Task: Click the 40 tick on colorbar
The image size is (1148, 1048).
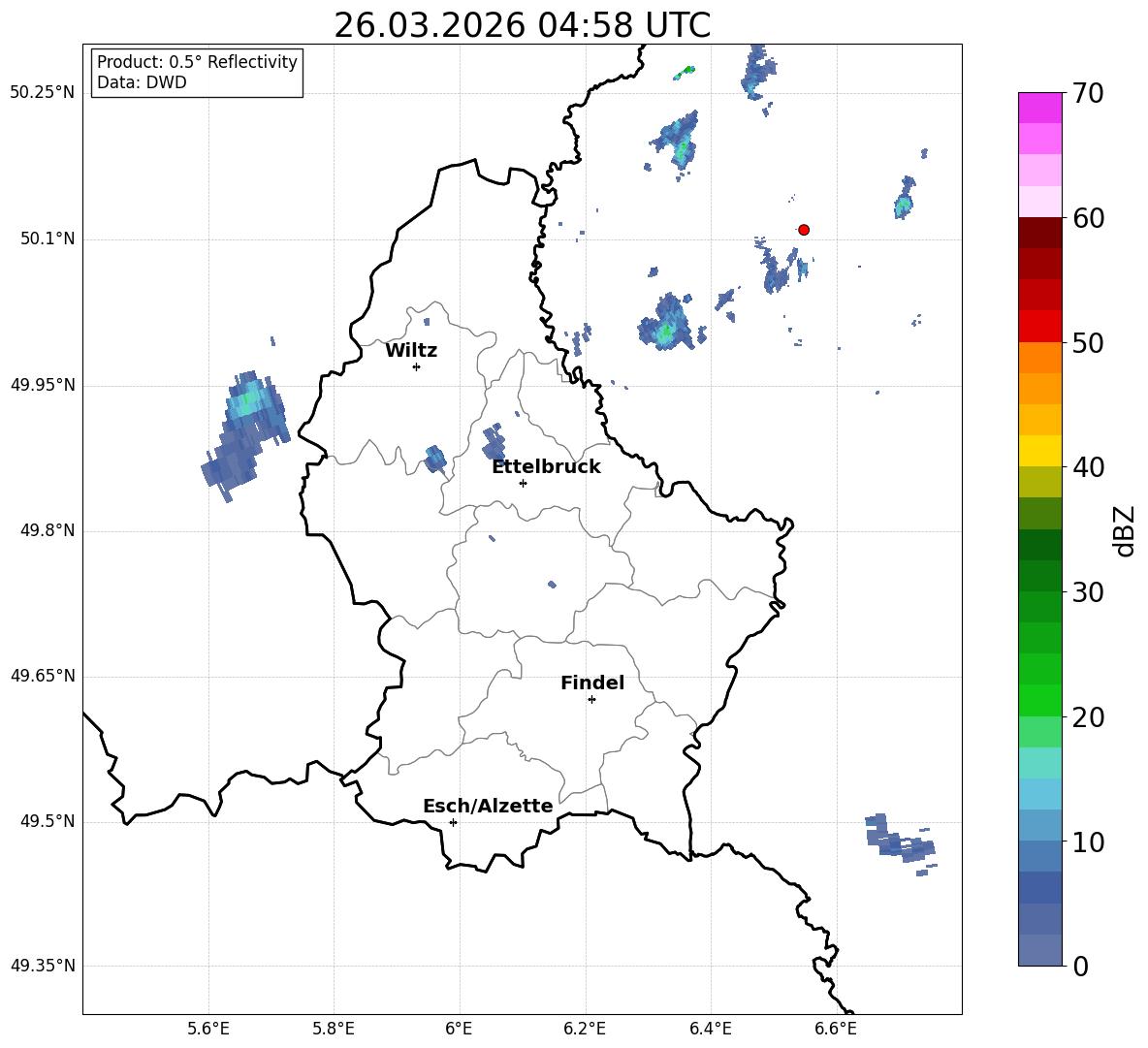Action: click(1088, 467)
